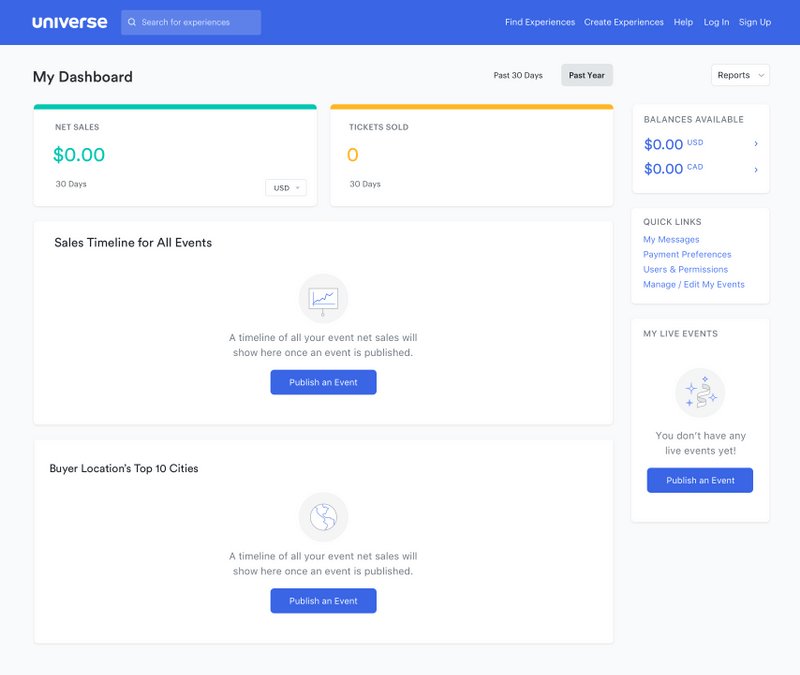Click the universe logo in the header
The image size is (800, 675).
coord(69,21)
